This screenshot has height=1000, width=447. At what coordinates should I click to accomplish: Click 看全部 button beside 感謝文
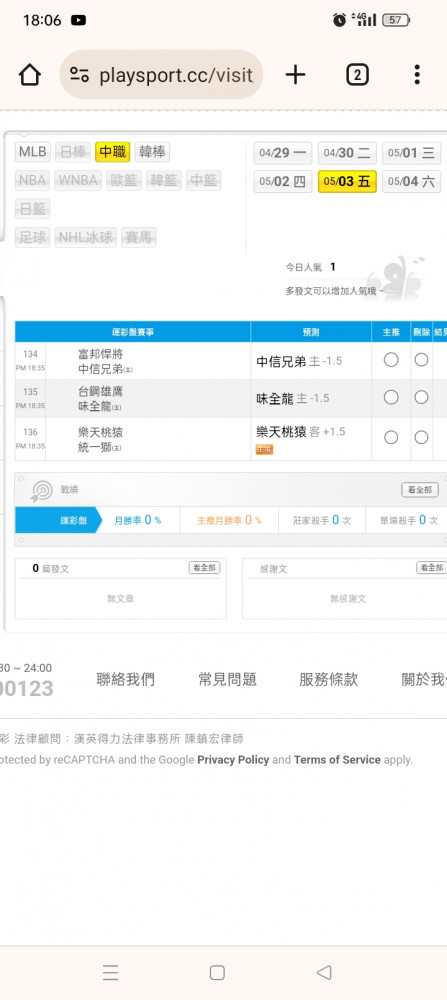click(431, 568)
